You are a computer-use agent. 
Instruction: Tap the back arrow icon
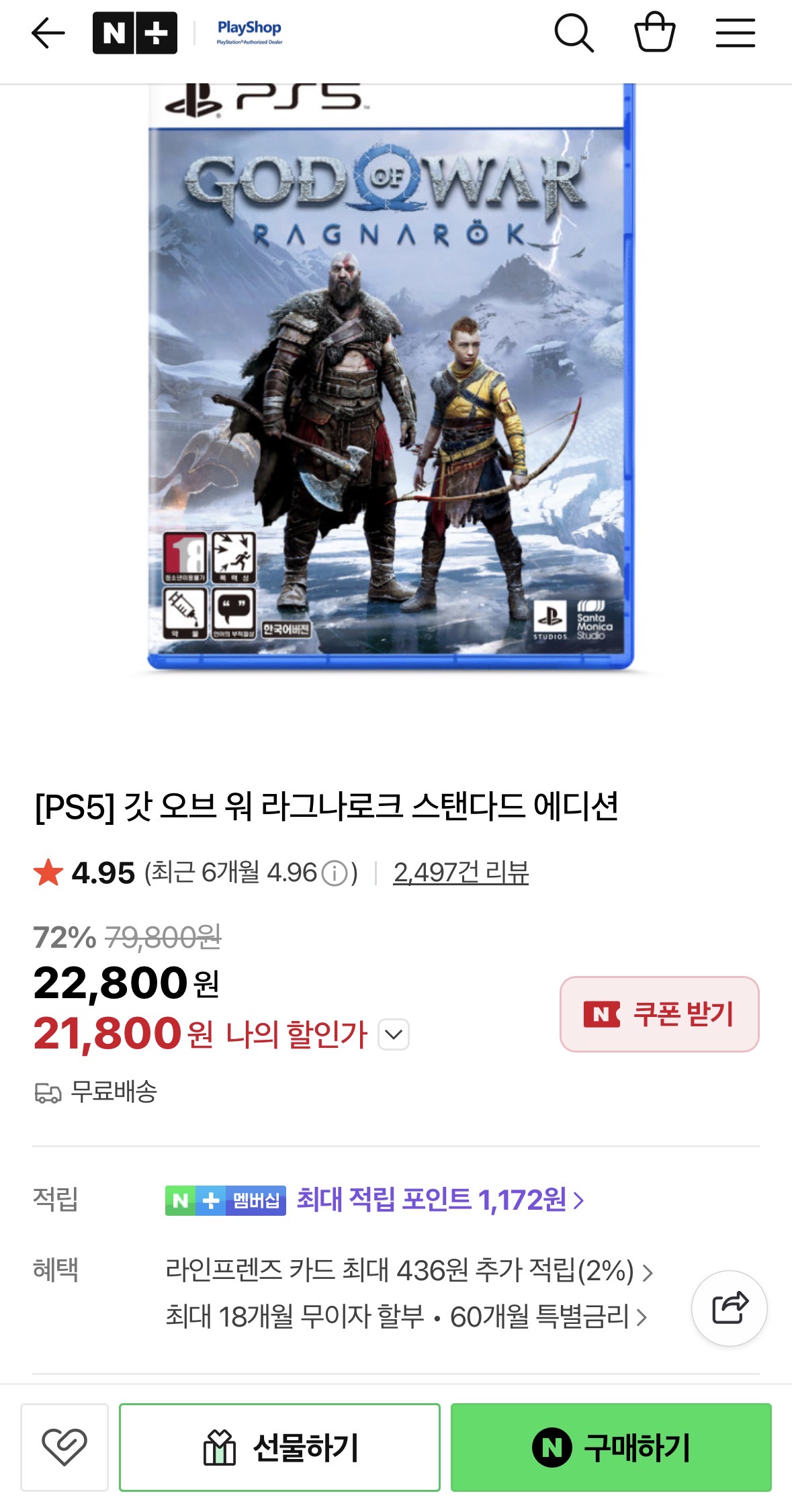tap(48, 33)
